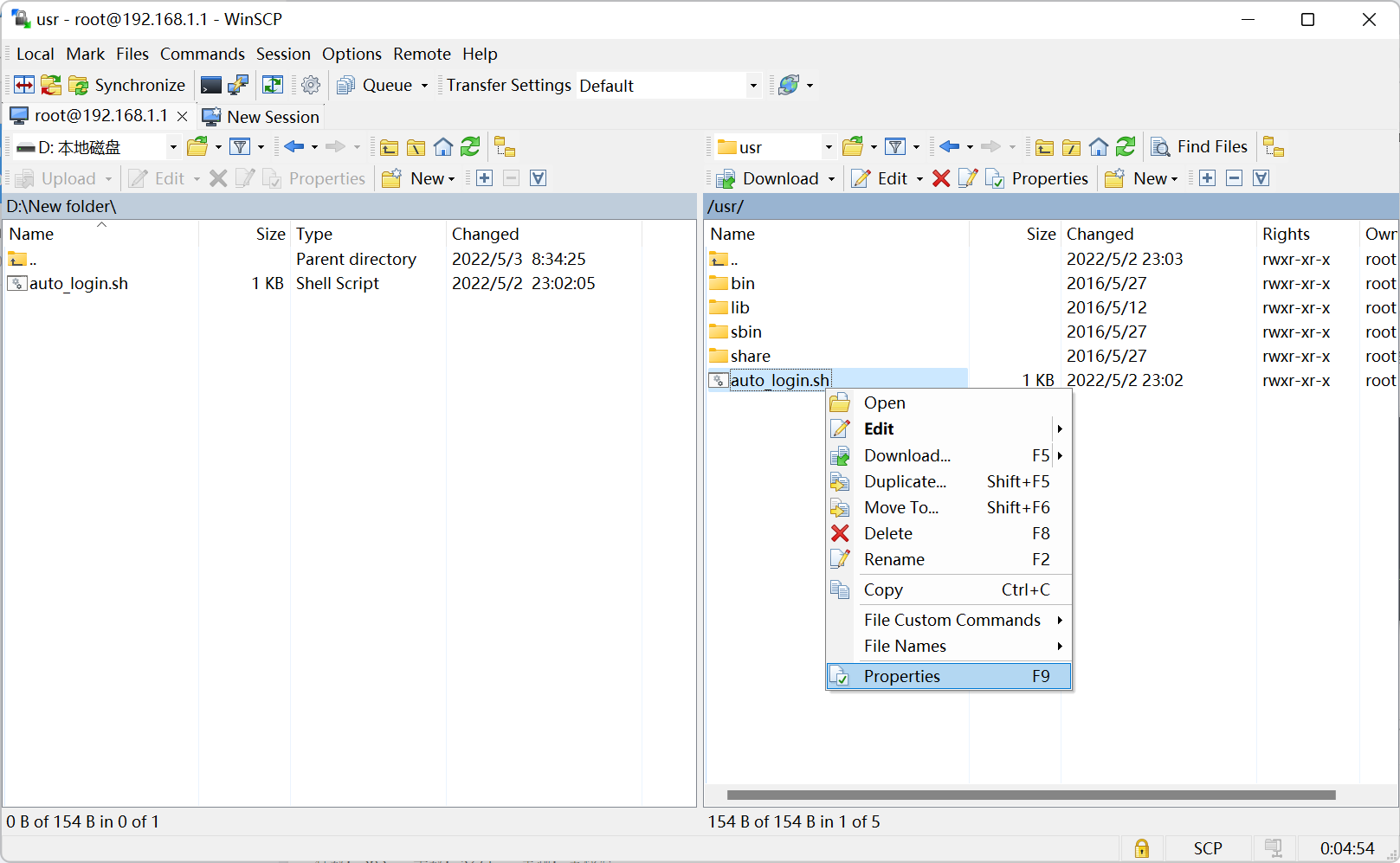Expand the Download button dropdown arrow

[x=831, y=179]
